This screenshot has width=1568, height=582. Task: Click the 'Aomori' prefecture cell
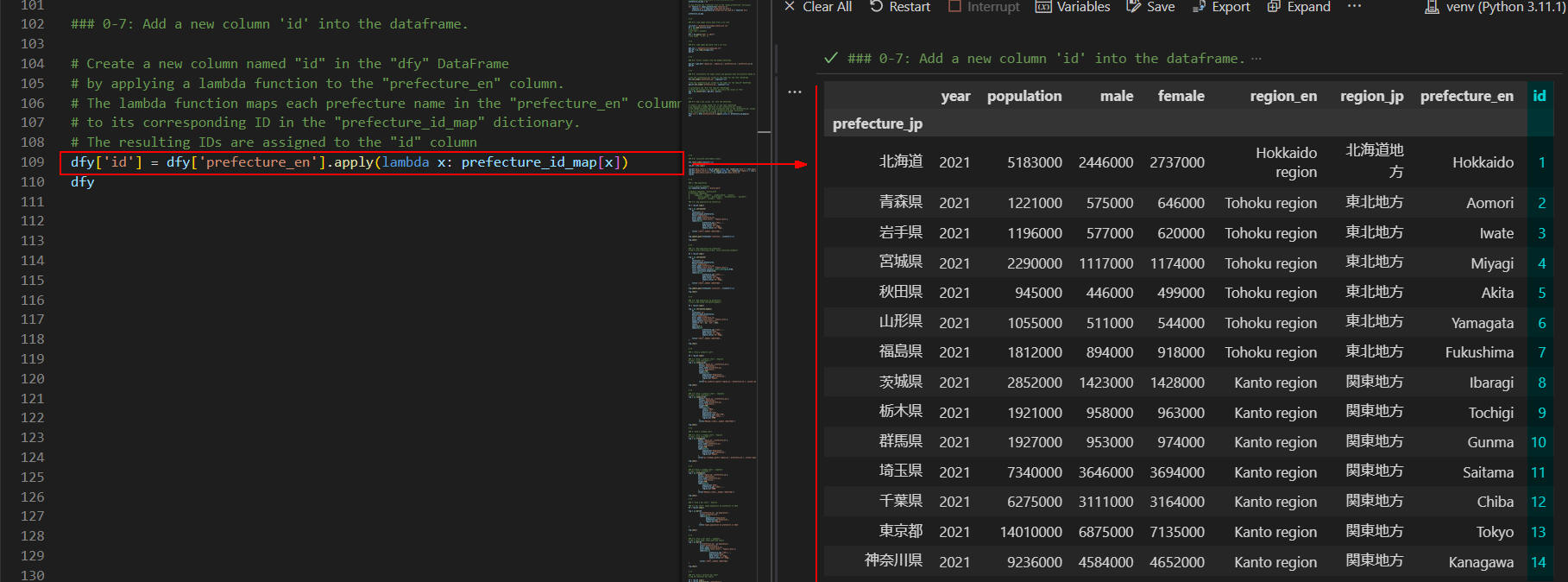[1489, 203]
